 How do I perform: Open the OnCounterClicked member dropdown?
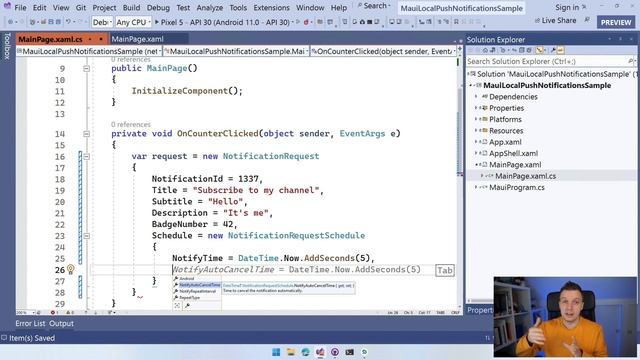coord(383,51)
